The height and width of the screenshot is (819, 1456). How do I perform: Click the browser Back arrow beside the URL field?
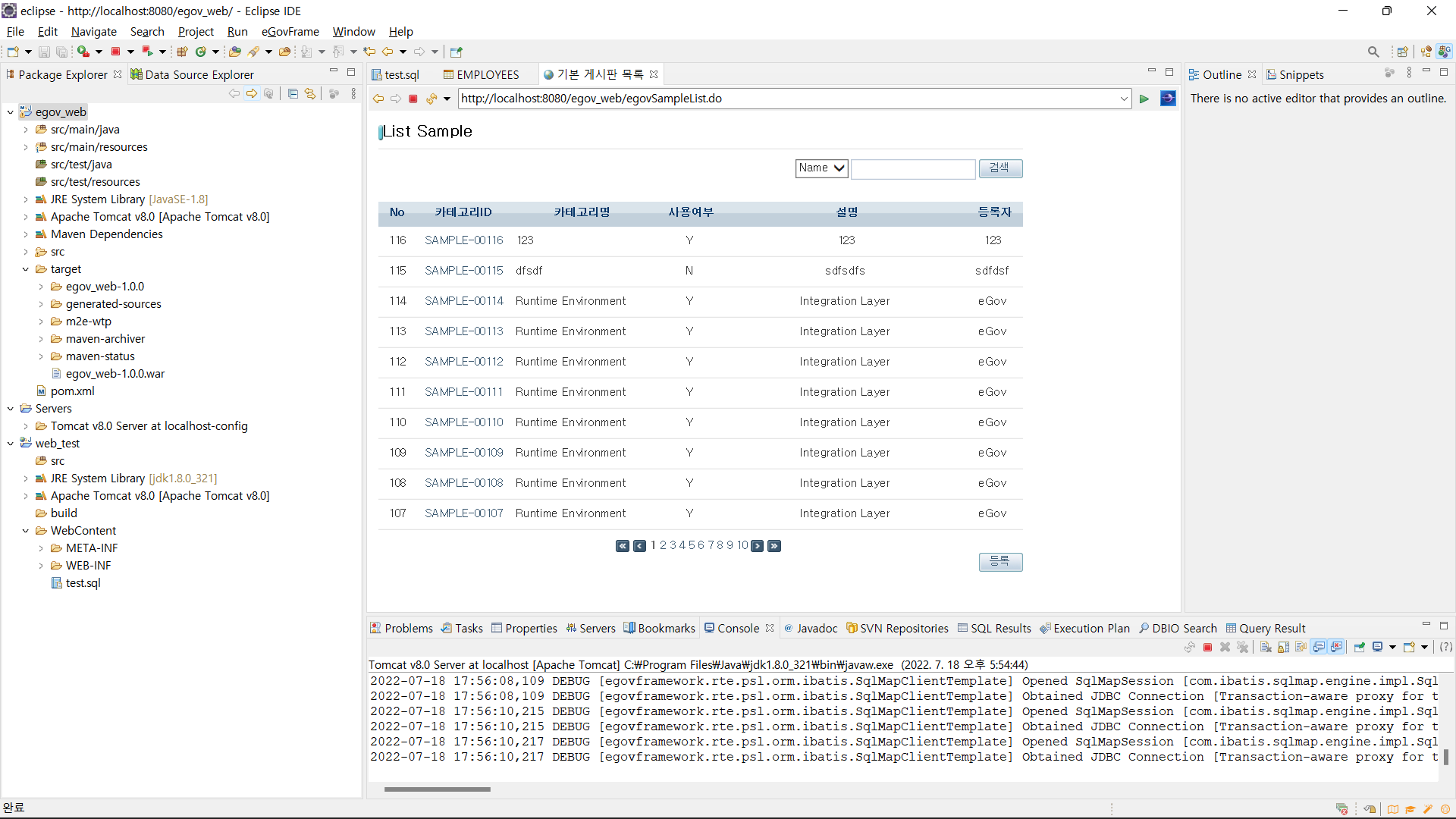[378, 99]
